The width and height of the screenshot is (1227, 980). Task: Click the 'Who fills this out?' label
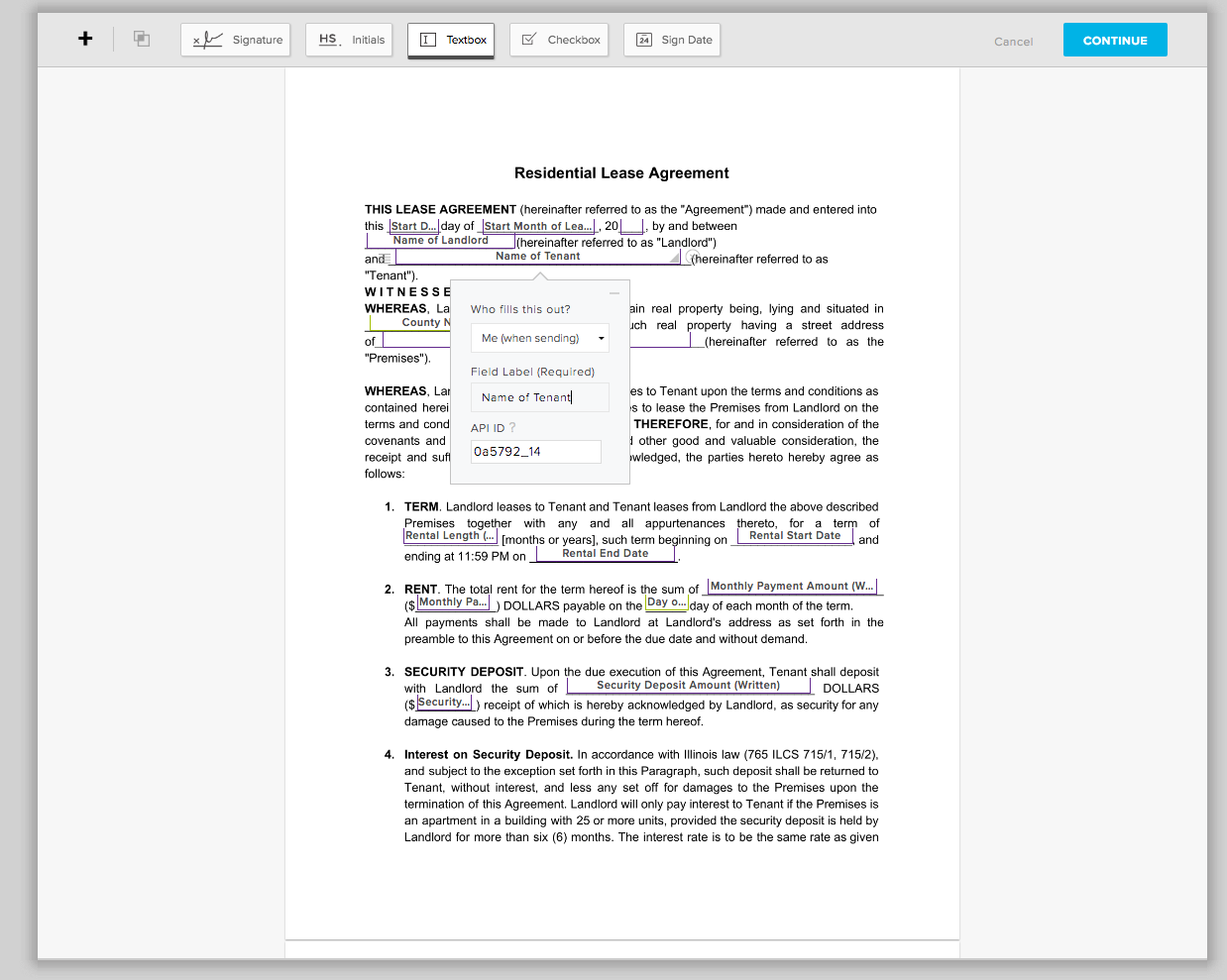click(520, 309)
